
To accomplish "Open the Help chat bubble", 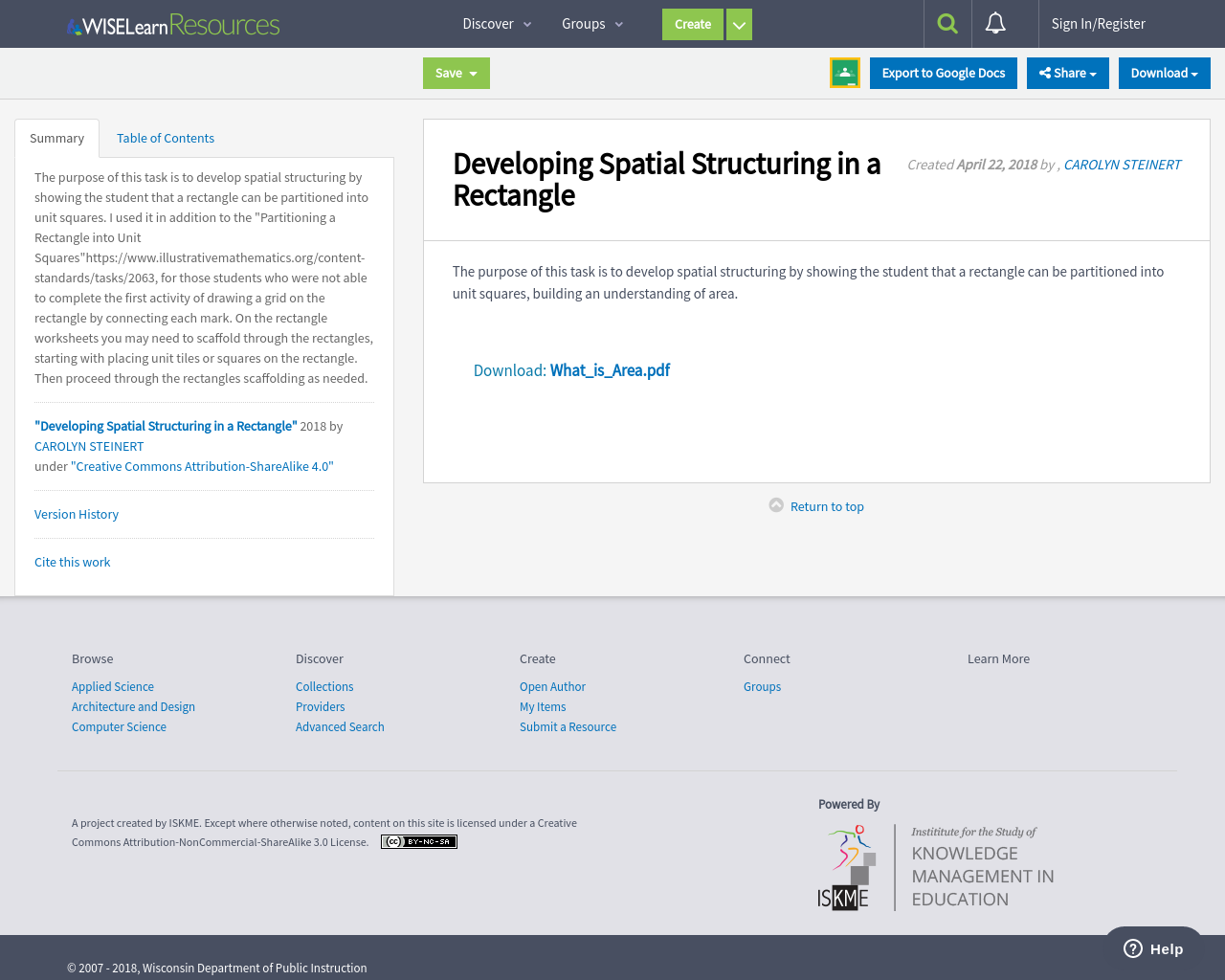I will [1153, 947].
